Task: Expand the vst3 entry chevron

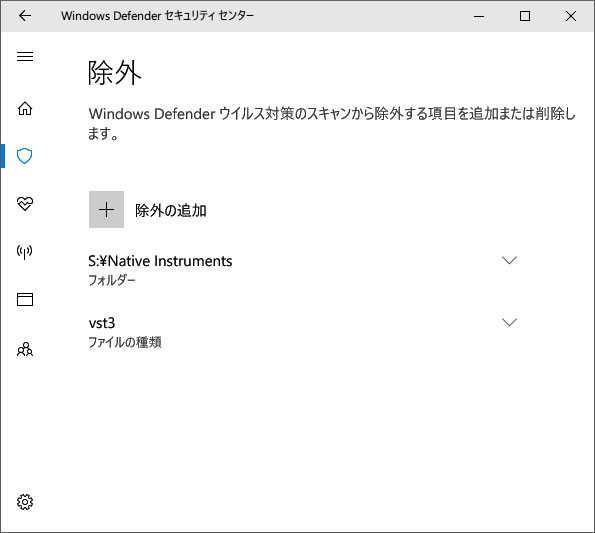Action: [509, 322]
